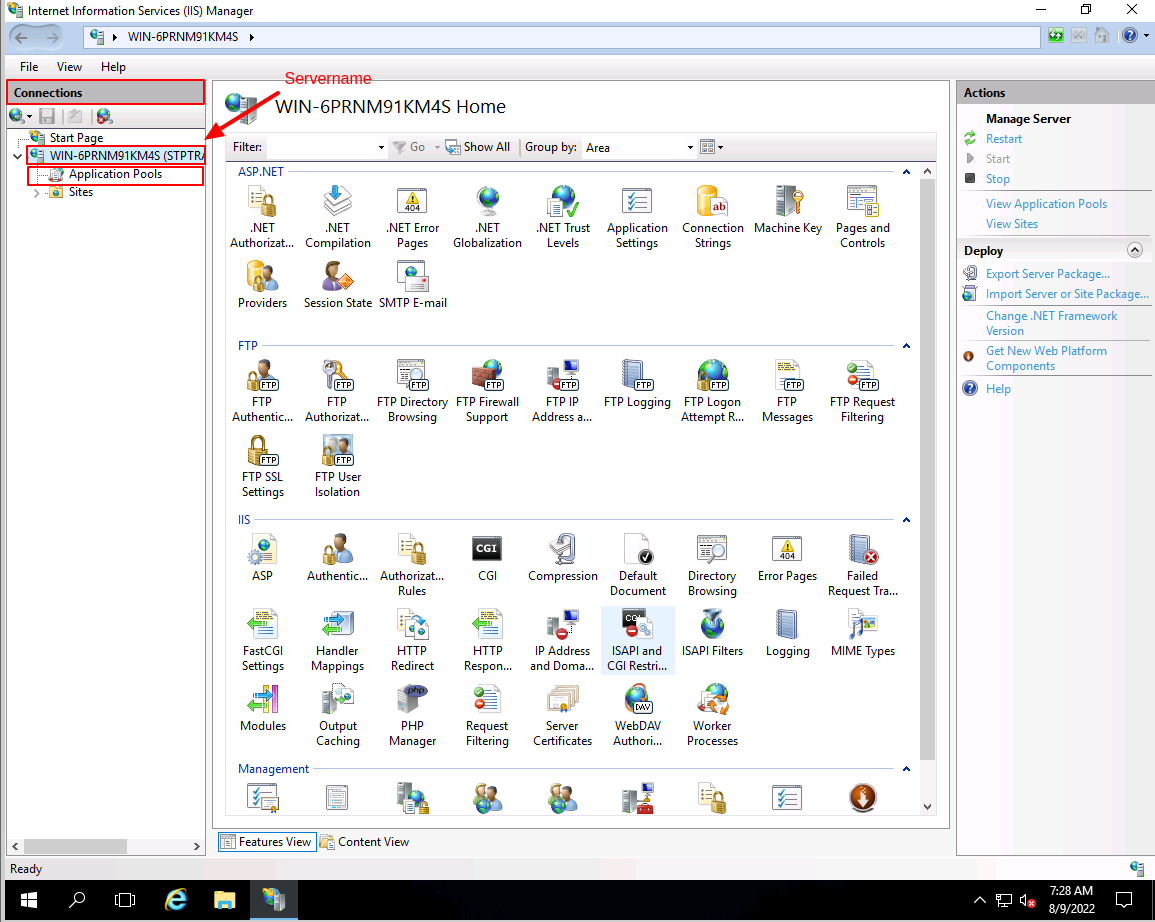The height and width of the screenshot is (922, 1155).
Task: Open Task View on the taskbar
Action: (125, 899)
